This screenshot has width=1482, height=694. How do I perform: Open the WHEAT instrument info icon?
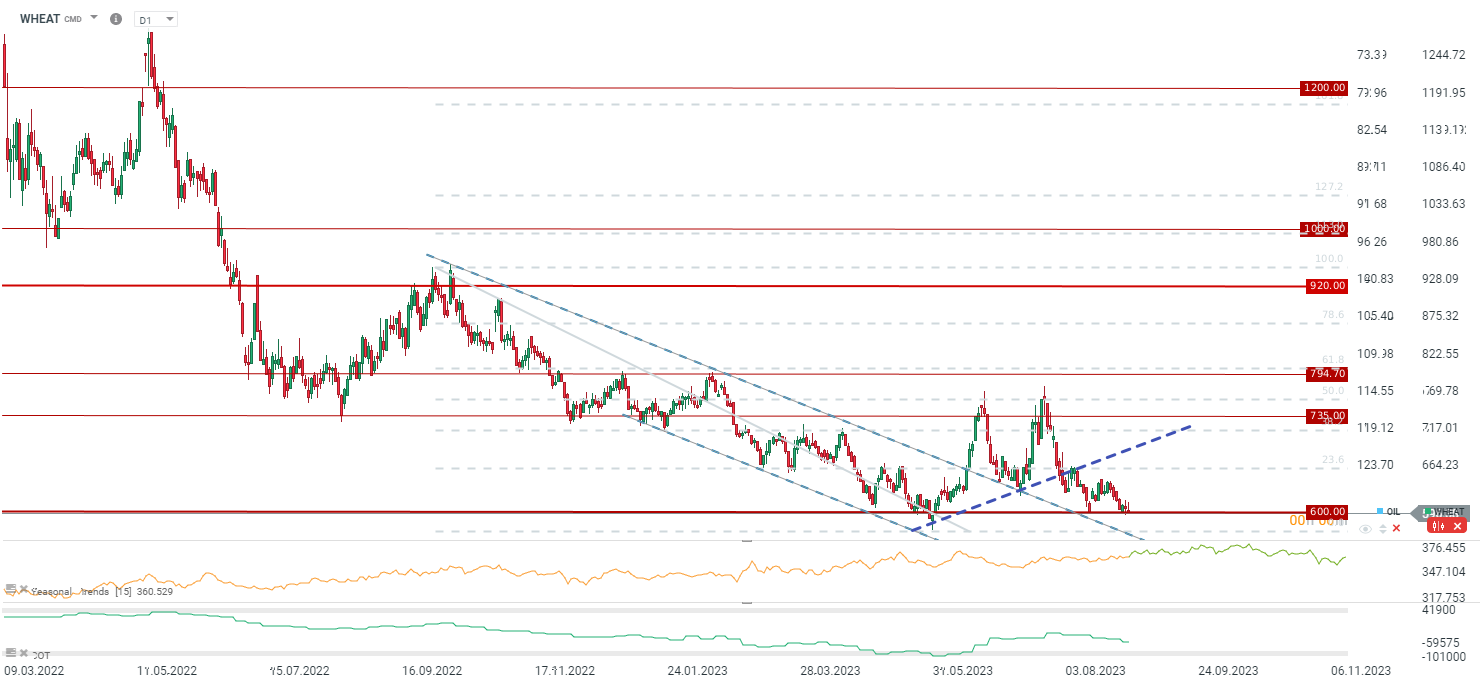point(116,19)
